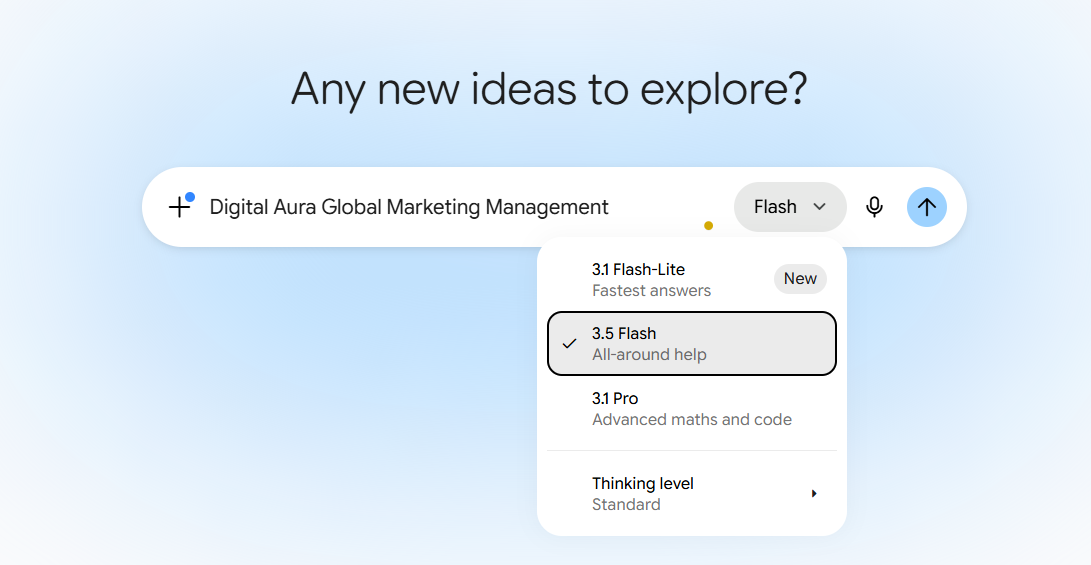Choose the 3.1 Pro model
Image resolution: width=1091 pixels, height=565 pixels.
692,408
